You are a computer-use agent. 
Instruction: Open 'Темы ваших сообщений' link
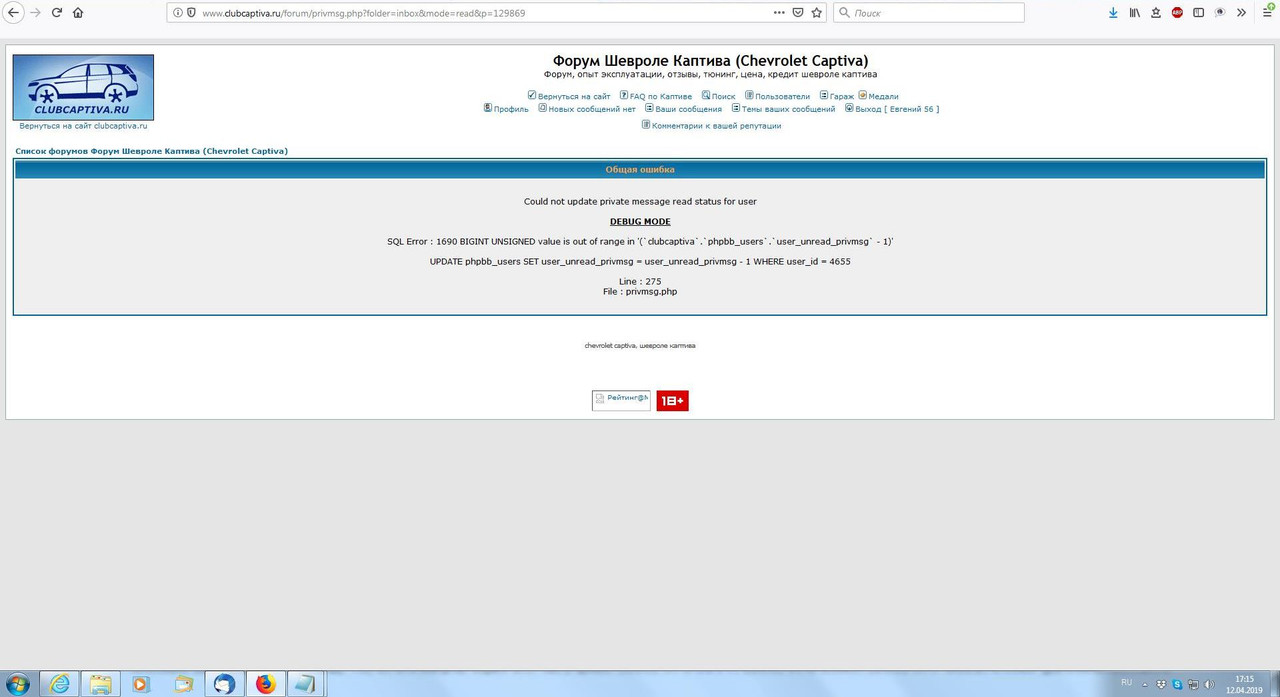[788, 109]
